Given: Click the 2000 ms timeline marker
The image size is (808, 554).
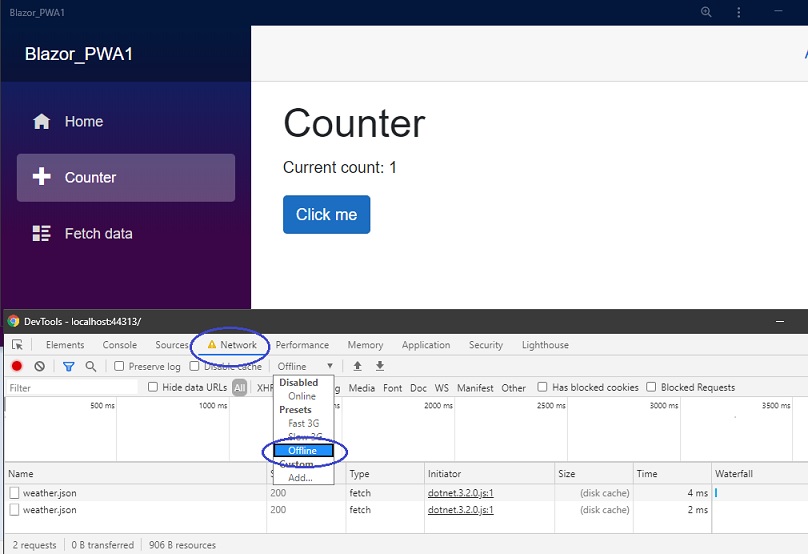Looking at the screenshot, I should [x=439, y=406].
